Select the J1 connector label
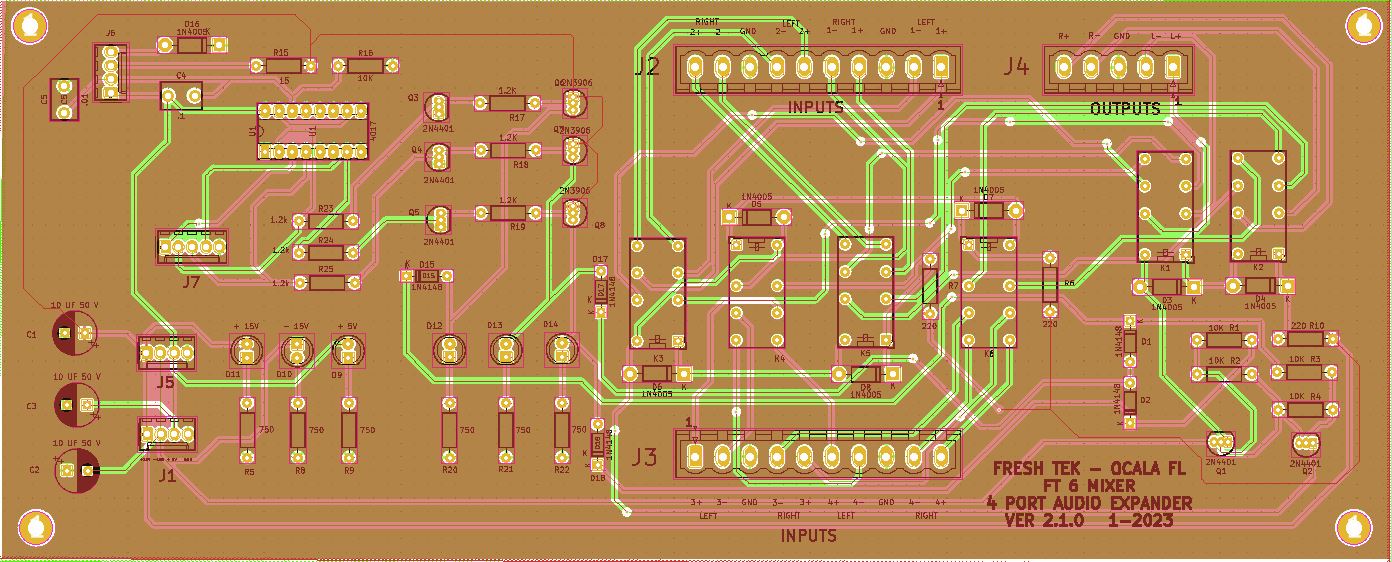1392x562 pixels. pos(166,475)
